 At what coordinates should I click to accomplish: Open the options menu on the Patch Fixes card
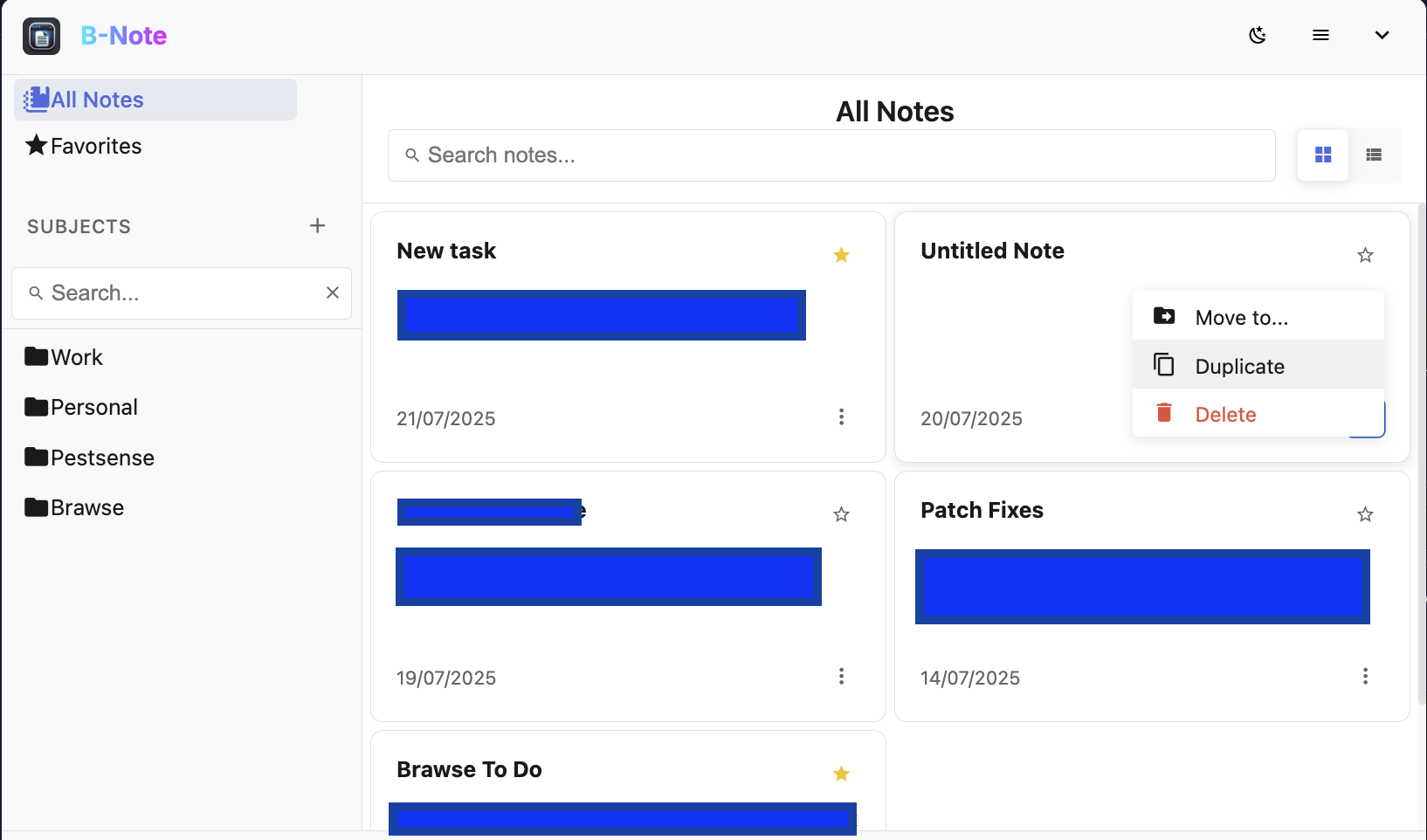pos(1365,676)
